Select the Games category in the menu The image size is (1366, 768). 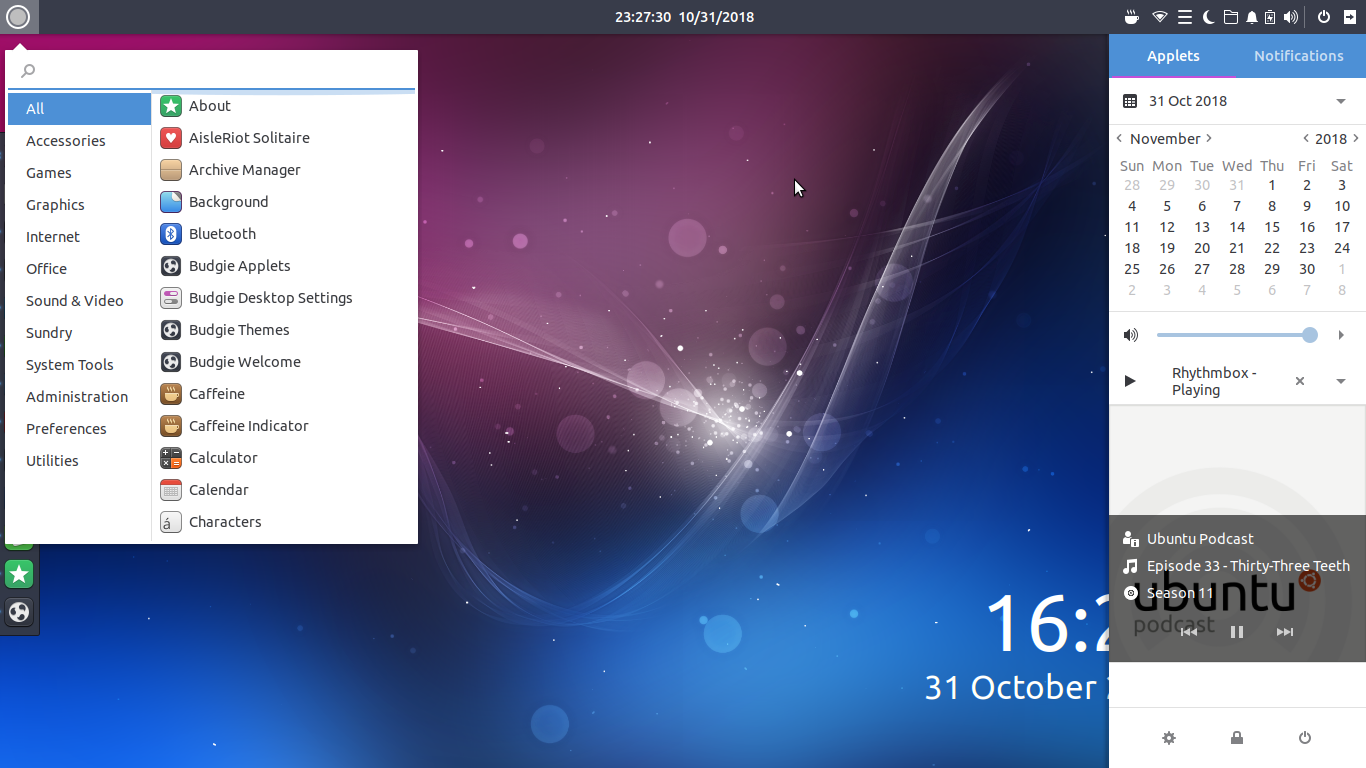pos(48,172)
